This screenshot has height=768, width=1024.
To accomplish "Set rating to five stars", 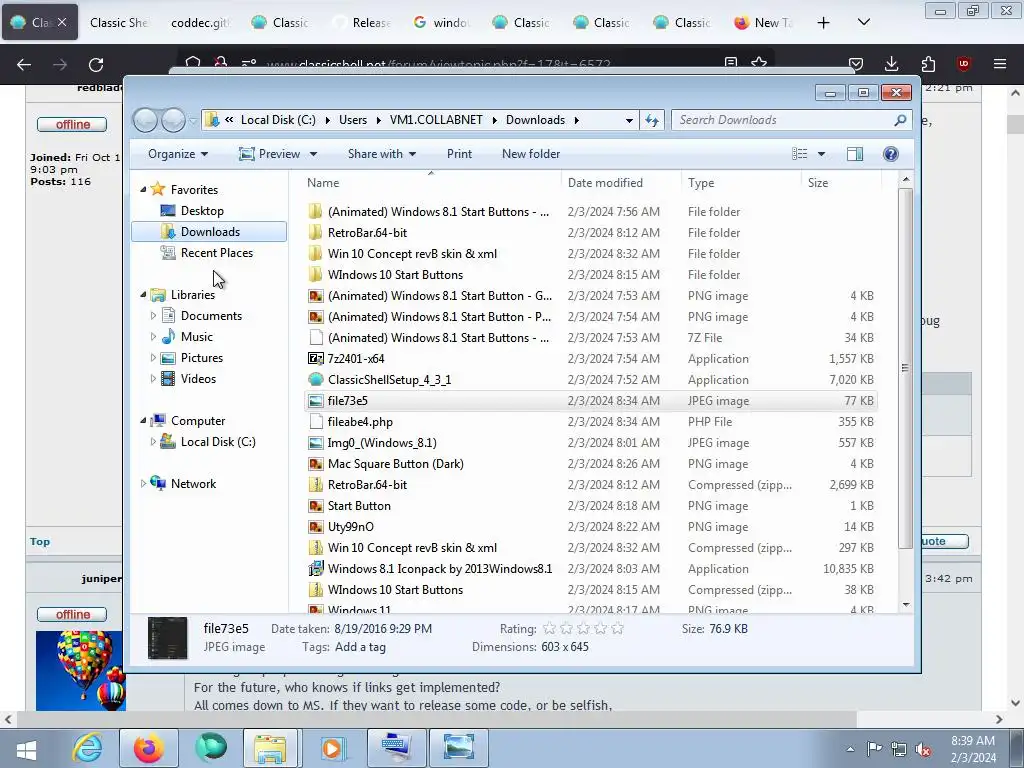I will pos(618,629).
